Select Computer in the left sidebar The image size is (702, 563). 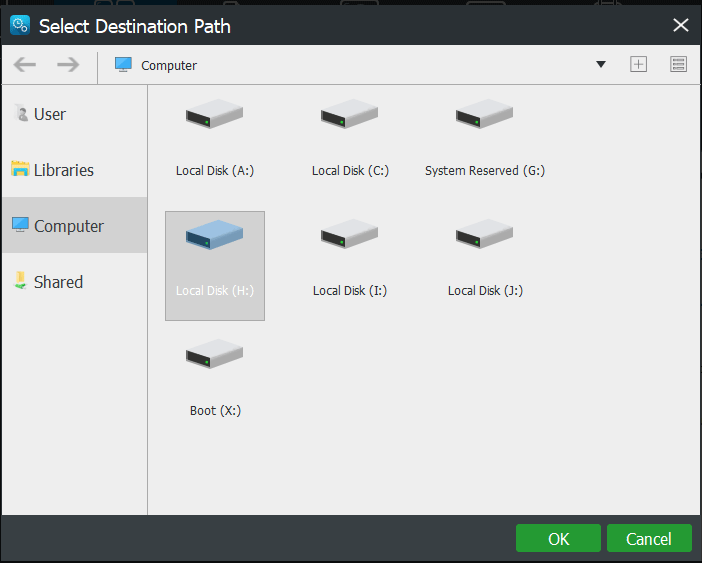(68, 226)
